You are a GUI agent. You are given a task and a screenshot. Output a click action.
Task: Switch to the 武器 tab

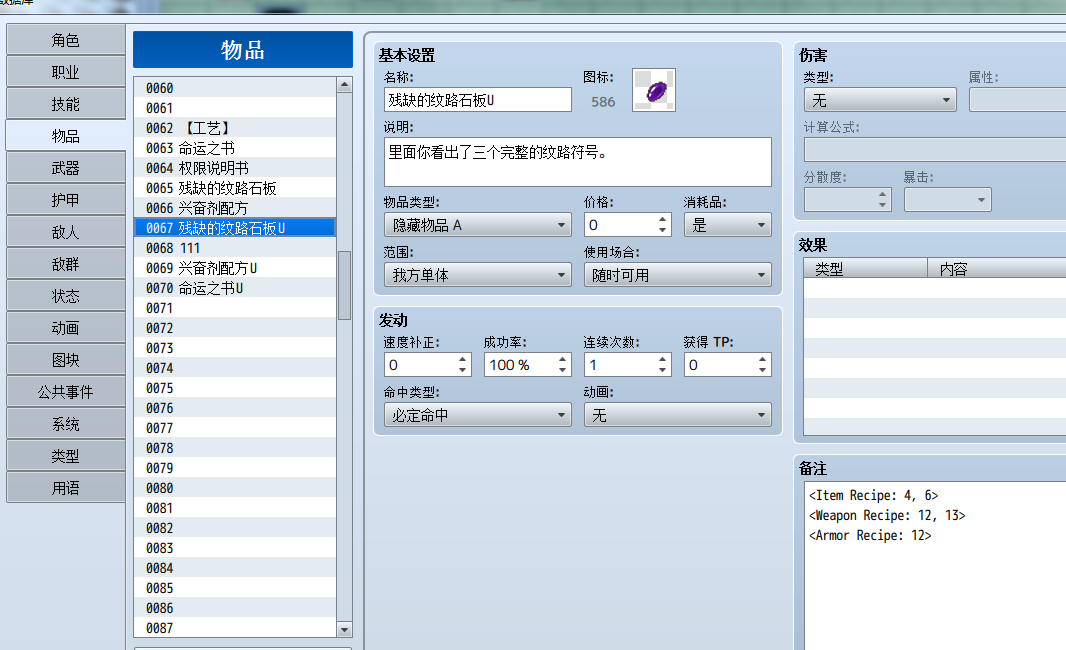tap(65, 168)
